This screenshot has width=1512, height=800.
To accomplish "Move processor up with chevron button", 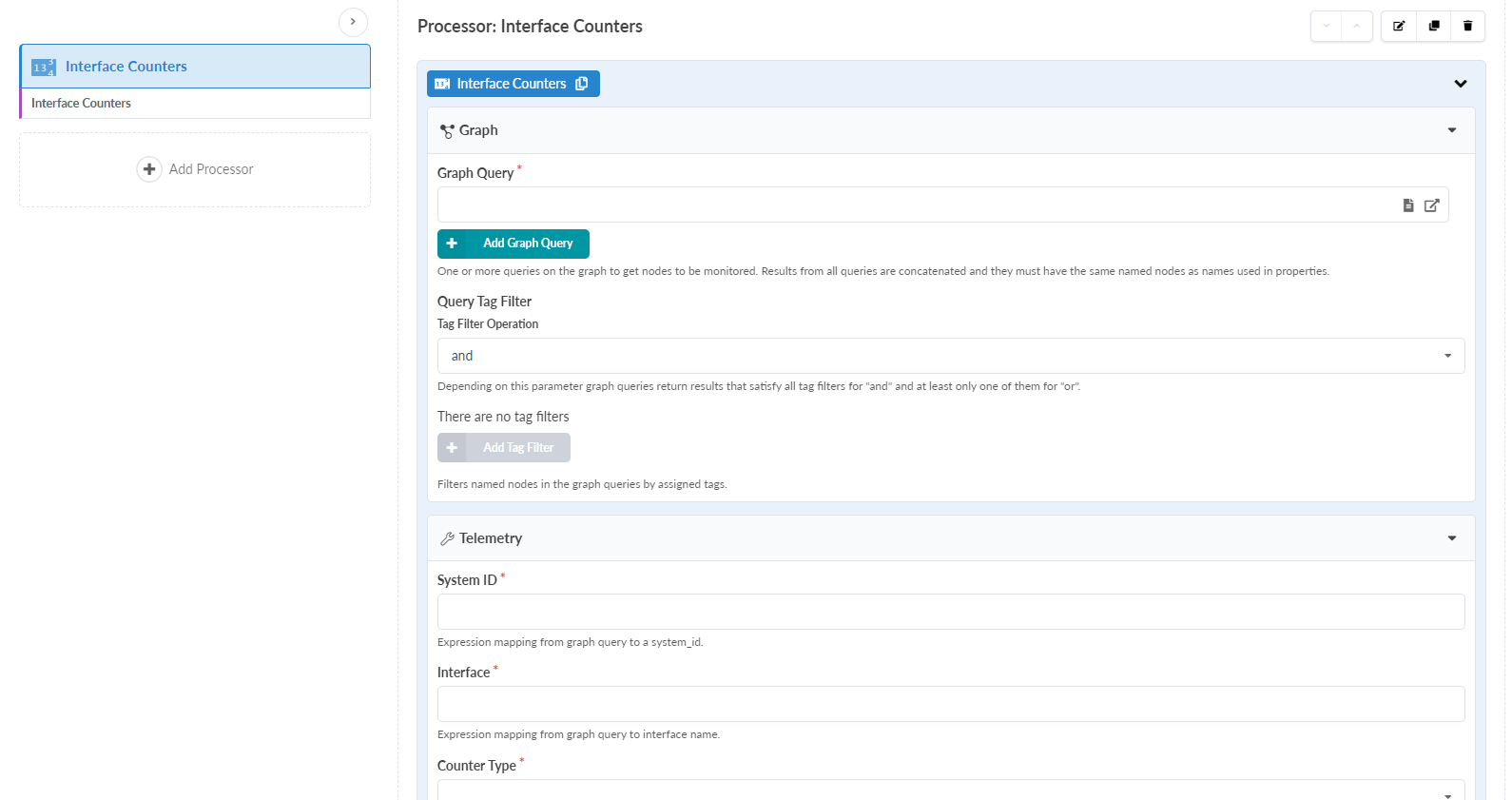I will pyautogui.click(x=1357, y=26).
